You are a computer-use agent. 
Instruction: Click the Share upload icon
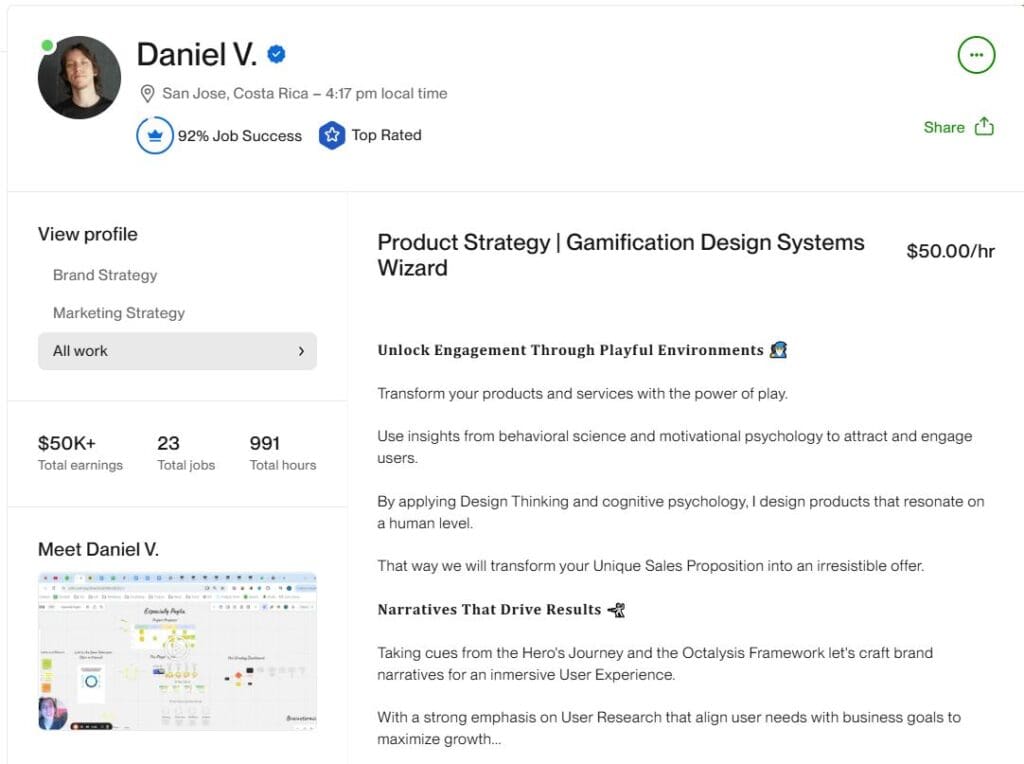[x=984, y=126]
